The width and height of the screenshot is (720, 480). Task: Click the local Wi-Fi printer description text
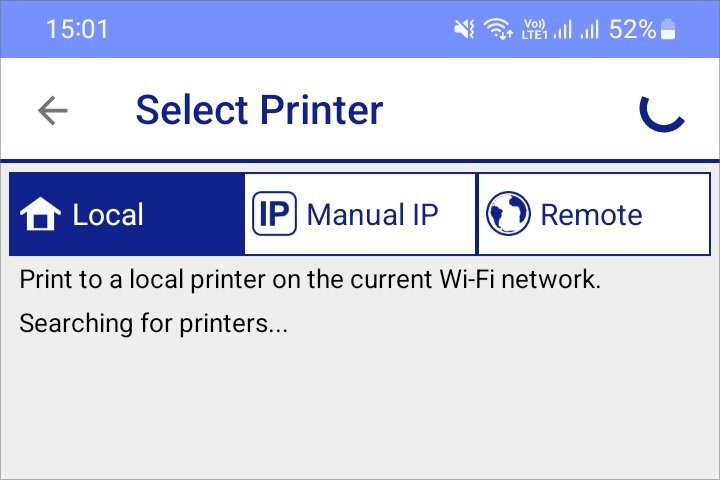(x=310, y=279)
